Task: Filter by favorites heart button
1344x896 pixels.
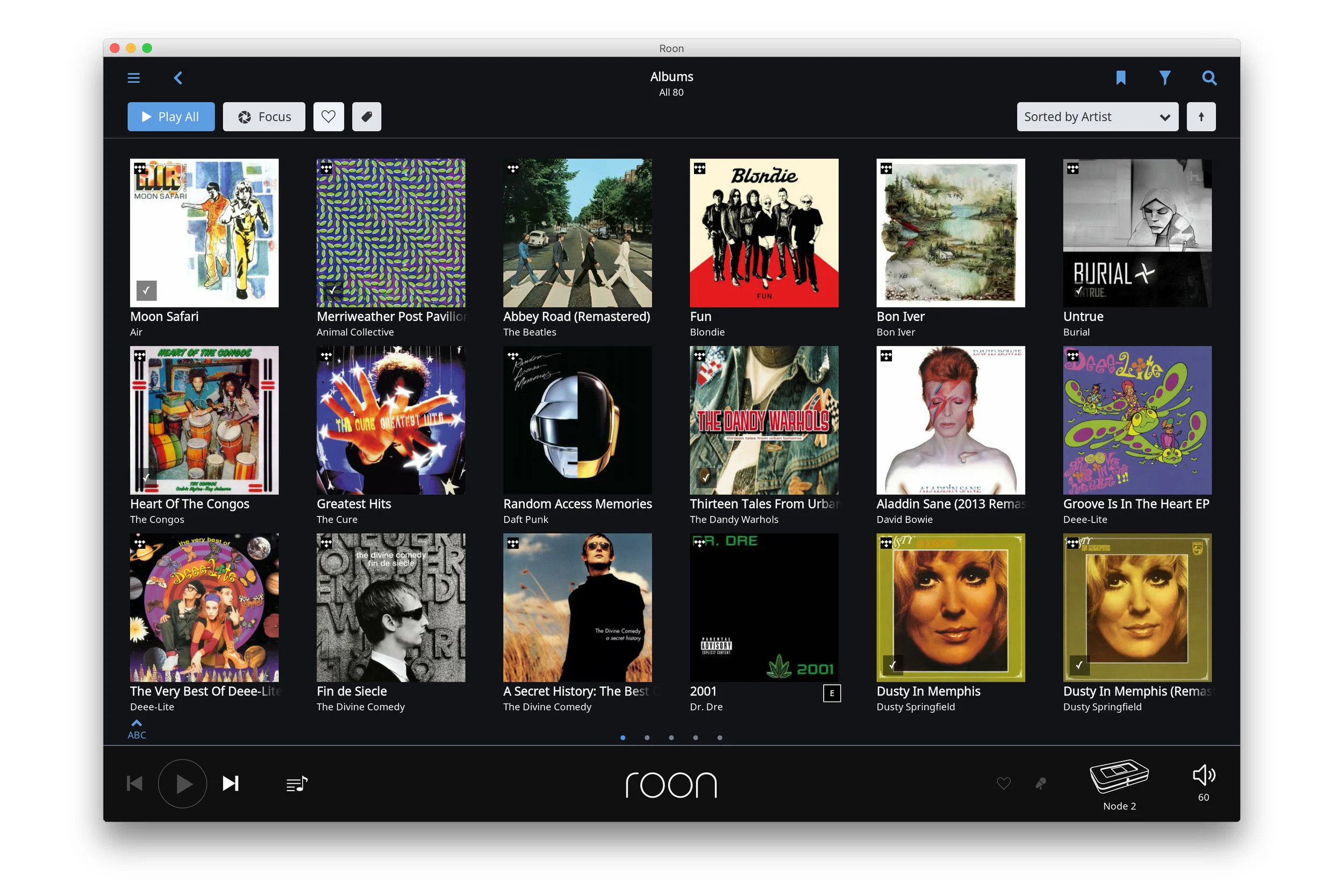Action: pyautogui.click(x=328, y=117)
